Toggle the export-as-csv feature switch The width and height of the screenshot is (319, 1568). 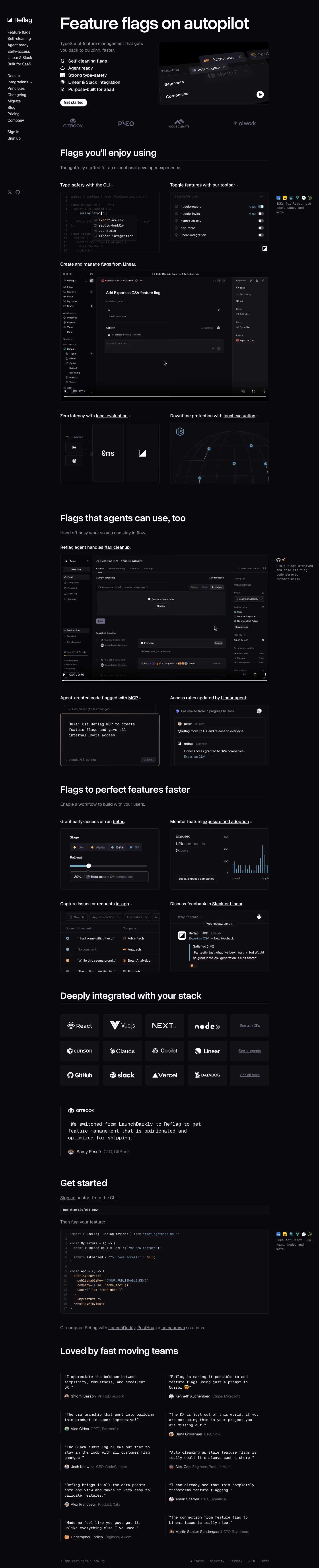(261, 221)
